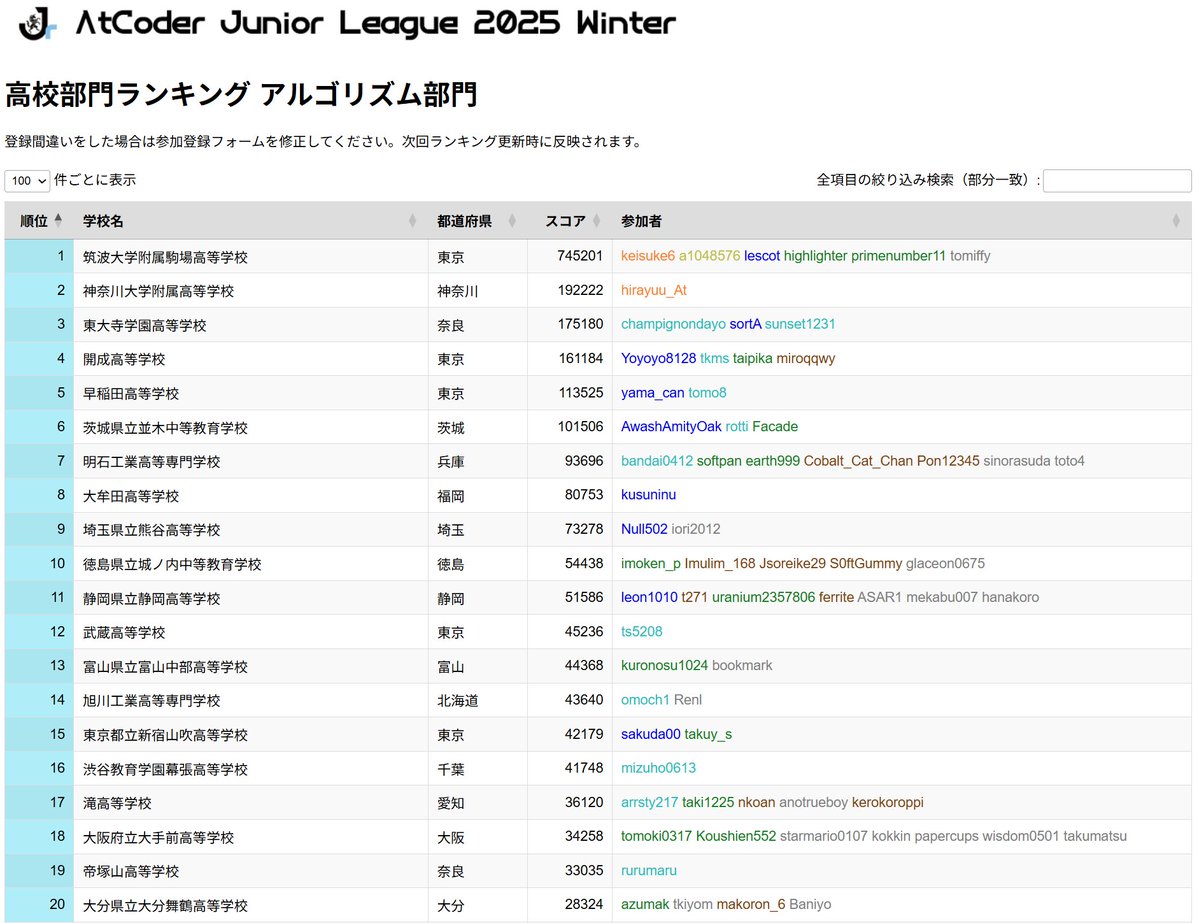Open user sunset1231 profile link
The height and width of the screenshot is (923, 1199).
tap(800, 324)
